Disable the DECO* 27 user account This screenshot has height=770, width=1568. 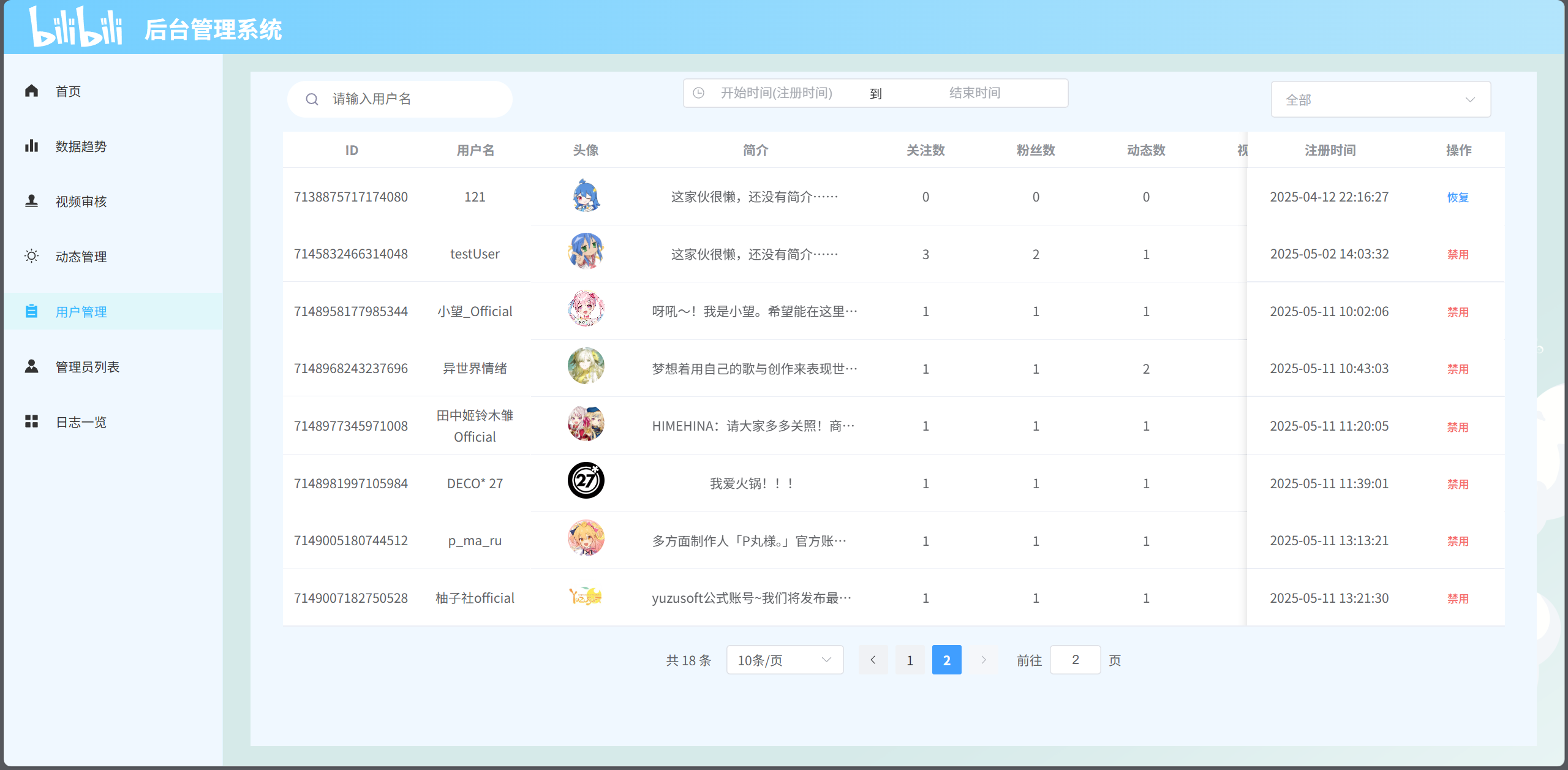[1457, 484]
